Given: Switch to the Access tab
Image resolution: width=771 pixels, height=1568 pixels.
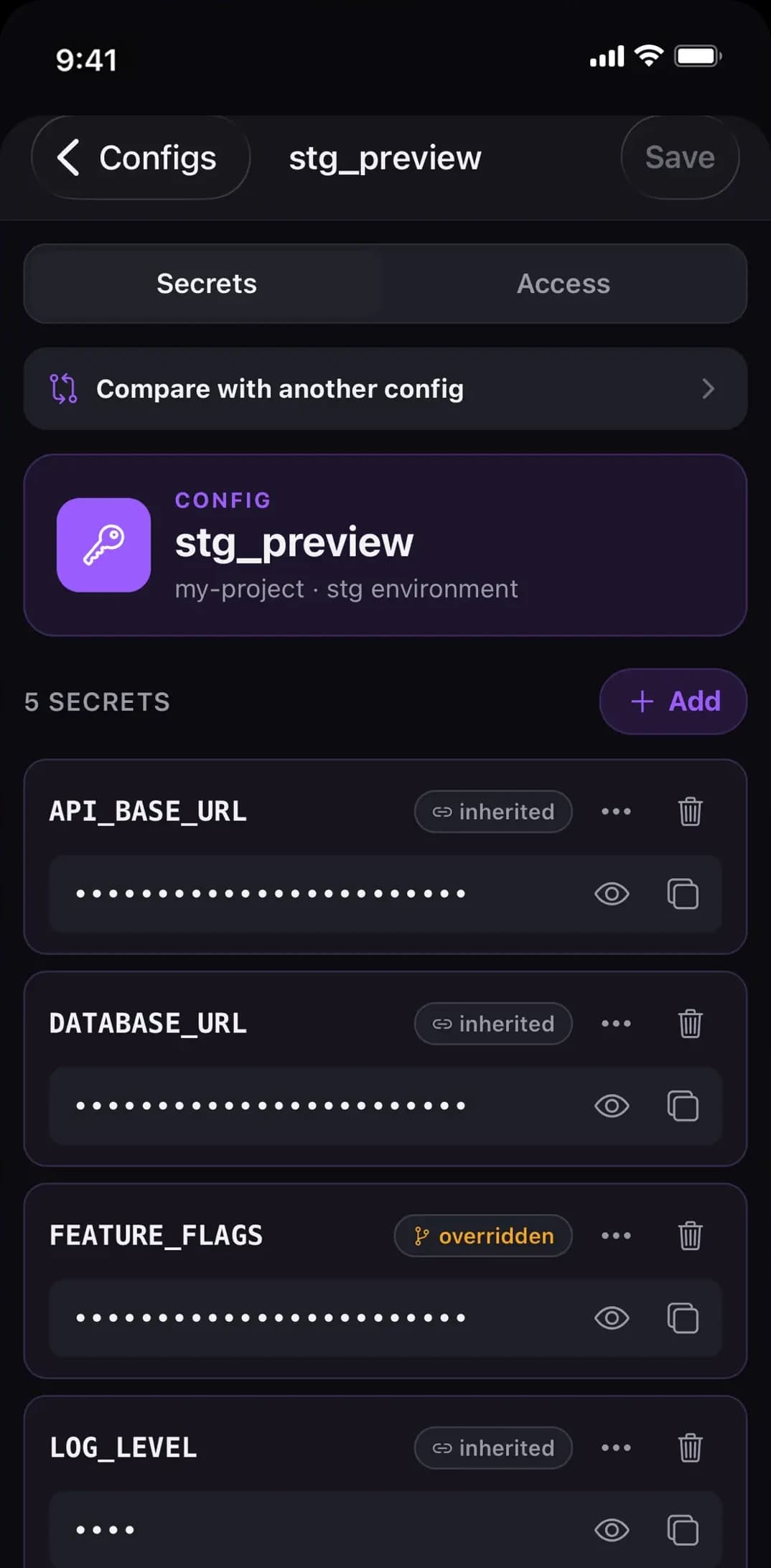Looking at the screenshot, I should (x=564, y=284).
